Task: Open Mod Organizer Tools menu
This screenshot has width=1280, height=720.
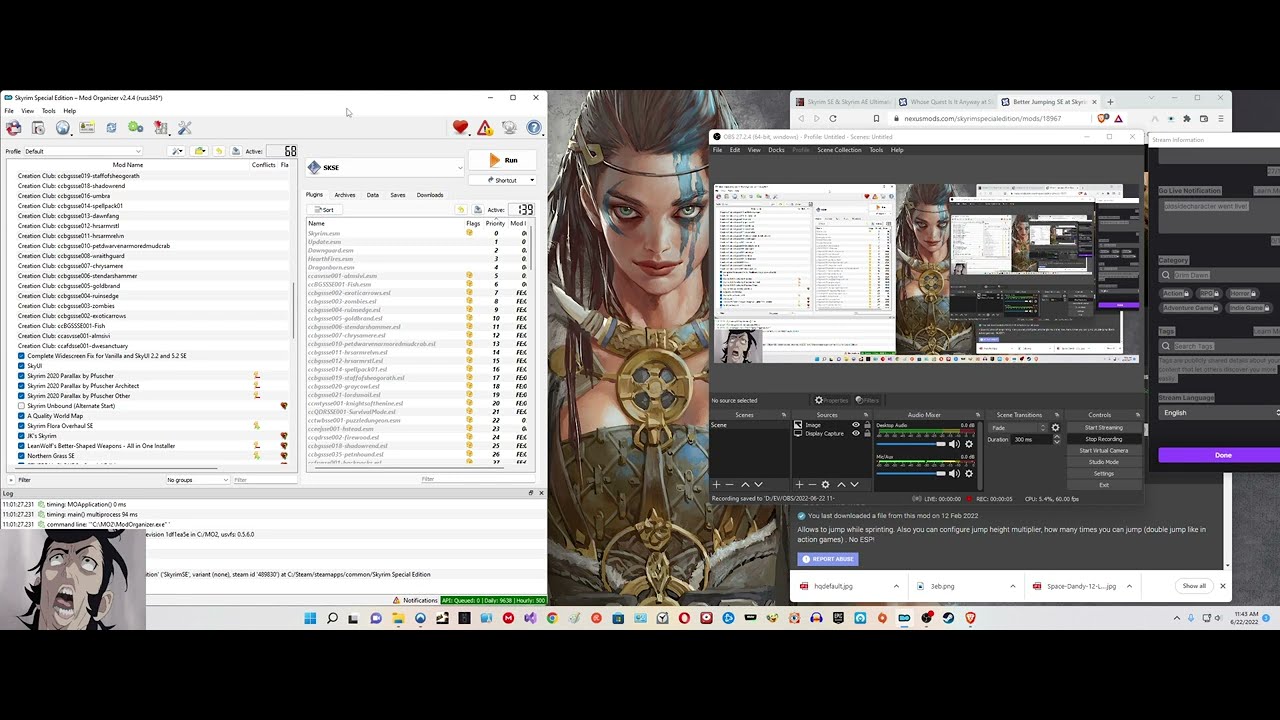Action: point(48,111)
